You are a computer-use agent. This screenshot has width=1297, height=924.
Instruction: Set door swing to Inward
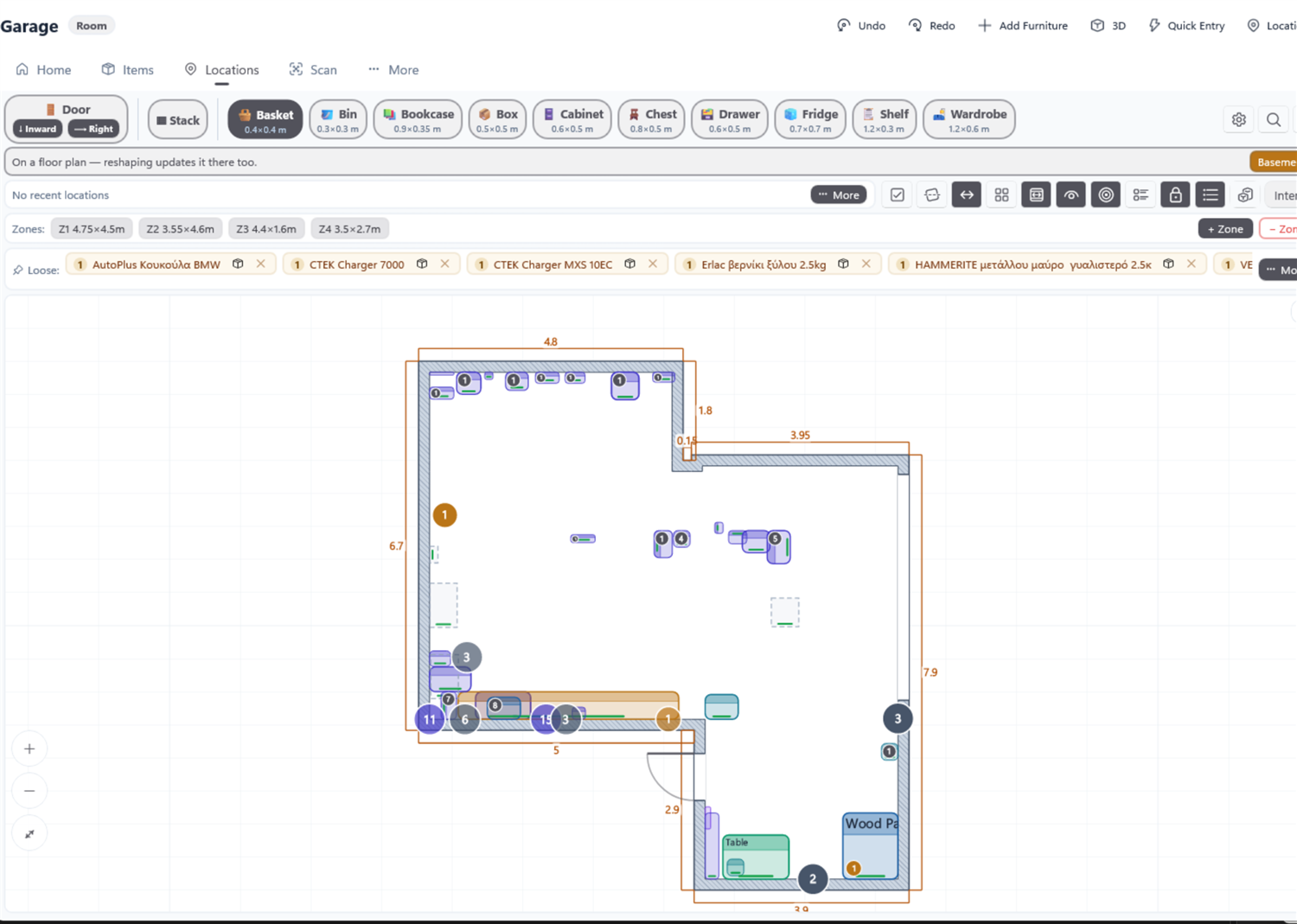pos(37,129)
